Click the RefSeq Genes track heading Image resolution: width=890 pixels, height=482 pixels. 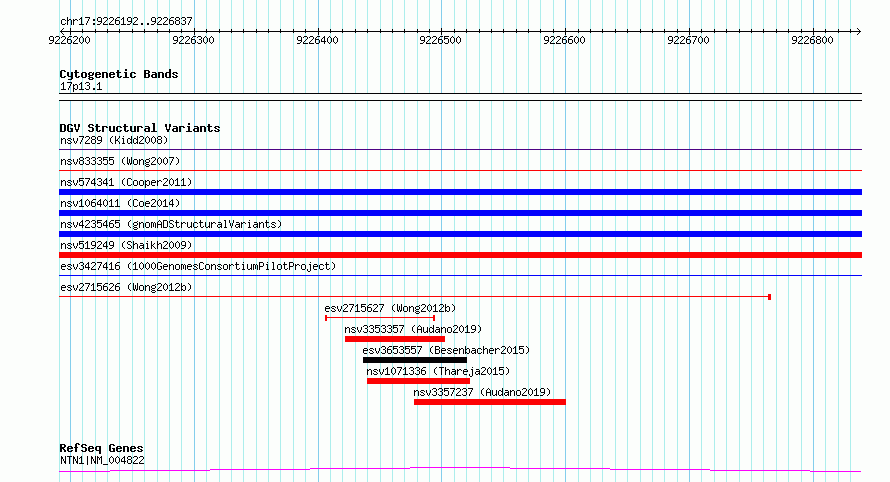[x=101, y=448]
